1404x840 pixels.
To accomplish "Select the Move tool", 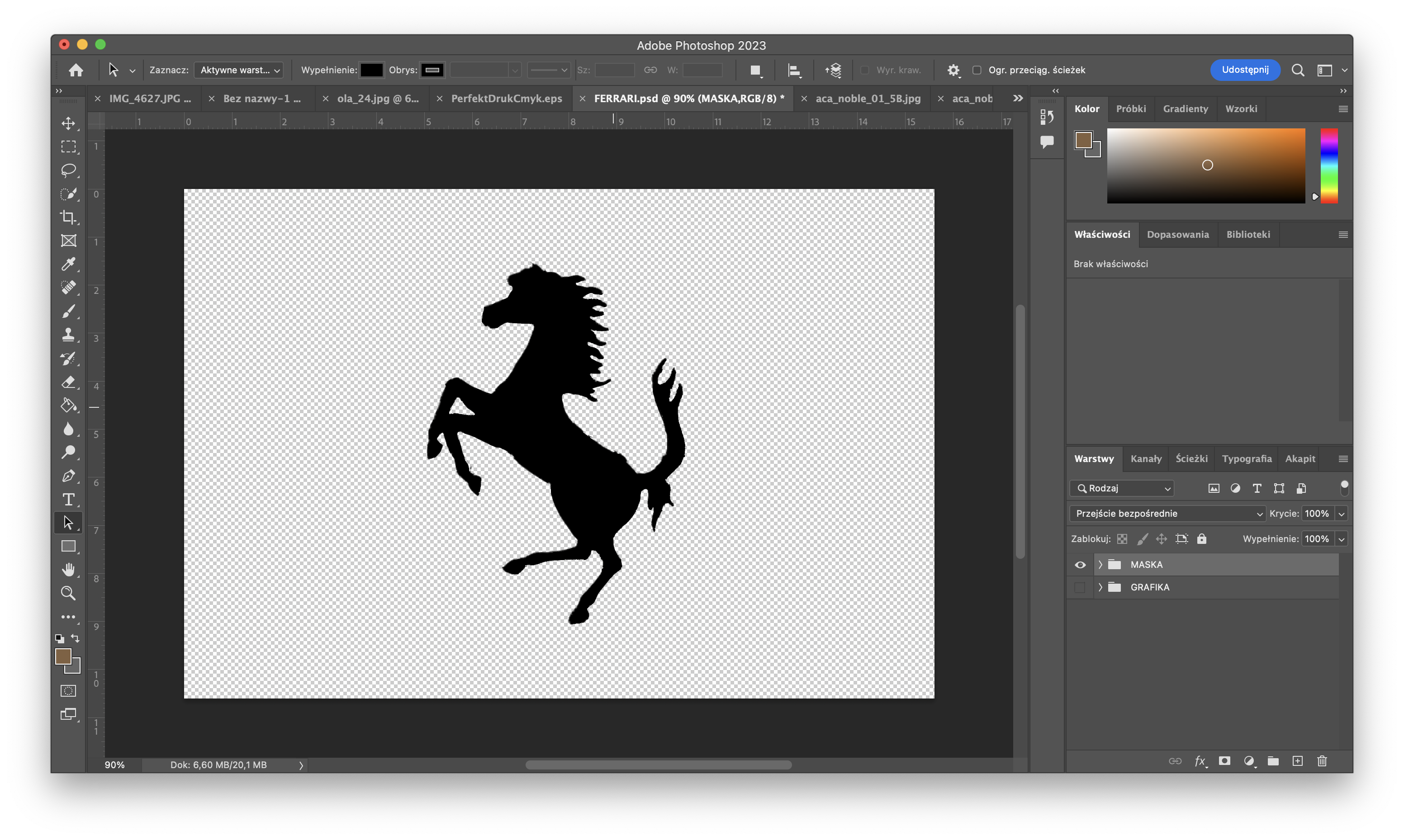I will (68, 123).
